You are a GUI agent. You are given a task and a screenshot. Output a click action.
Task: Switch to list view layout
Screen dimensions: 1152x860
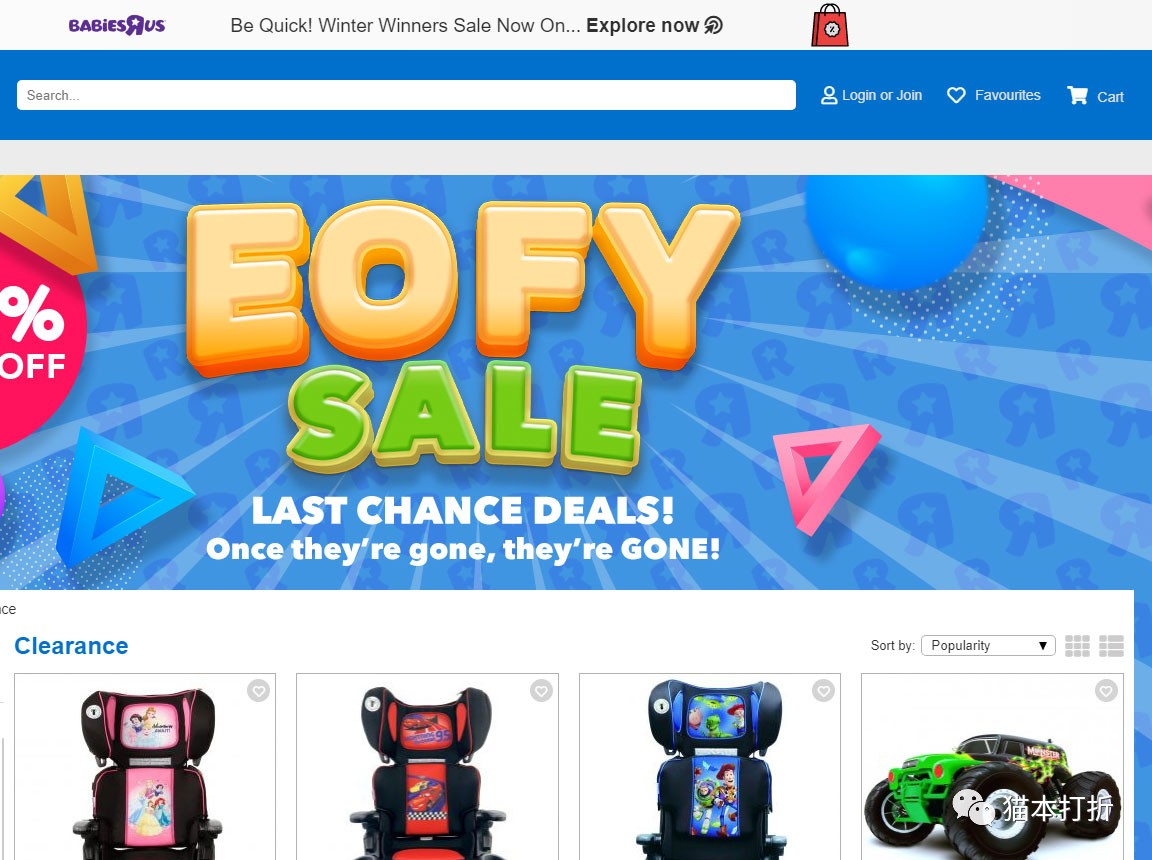pos(1111,646)
